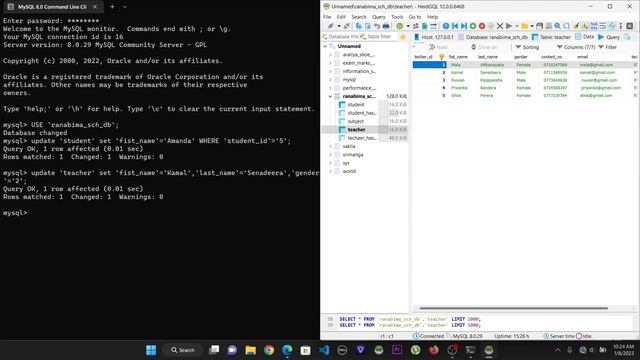Click the Sorting button
The height and width of the screenshot is (360, 640).
527,47
